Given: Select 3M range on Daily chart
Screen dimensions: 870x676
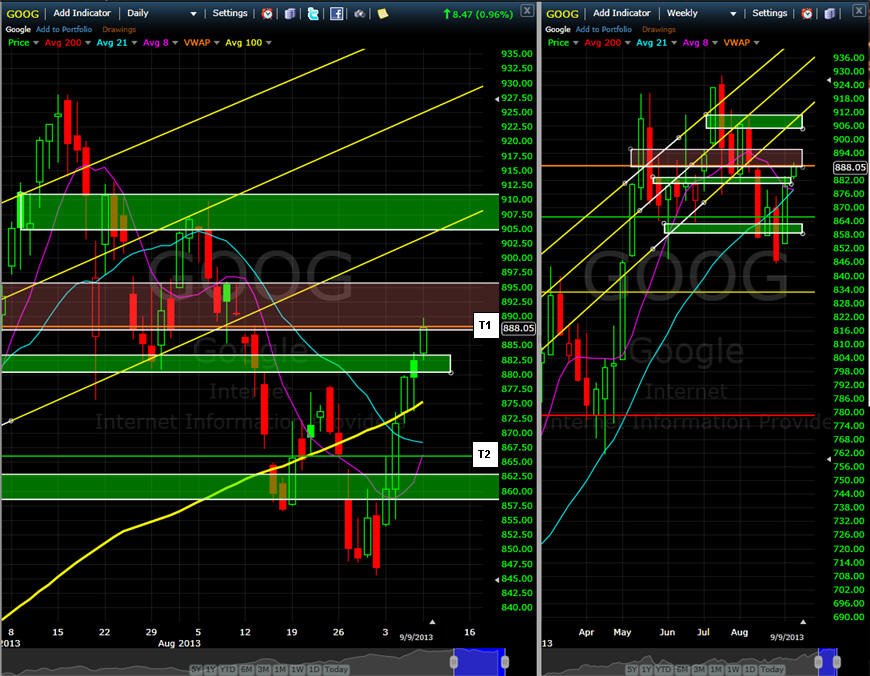Looking at the screenshot, I should pyautogui.click(x=263, y=669).
